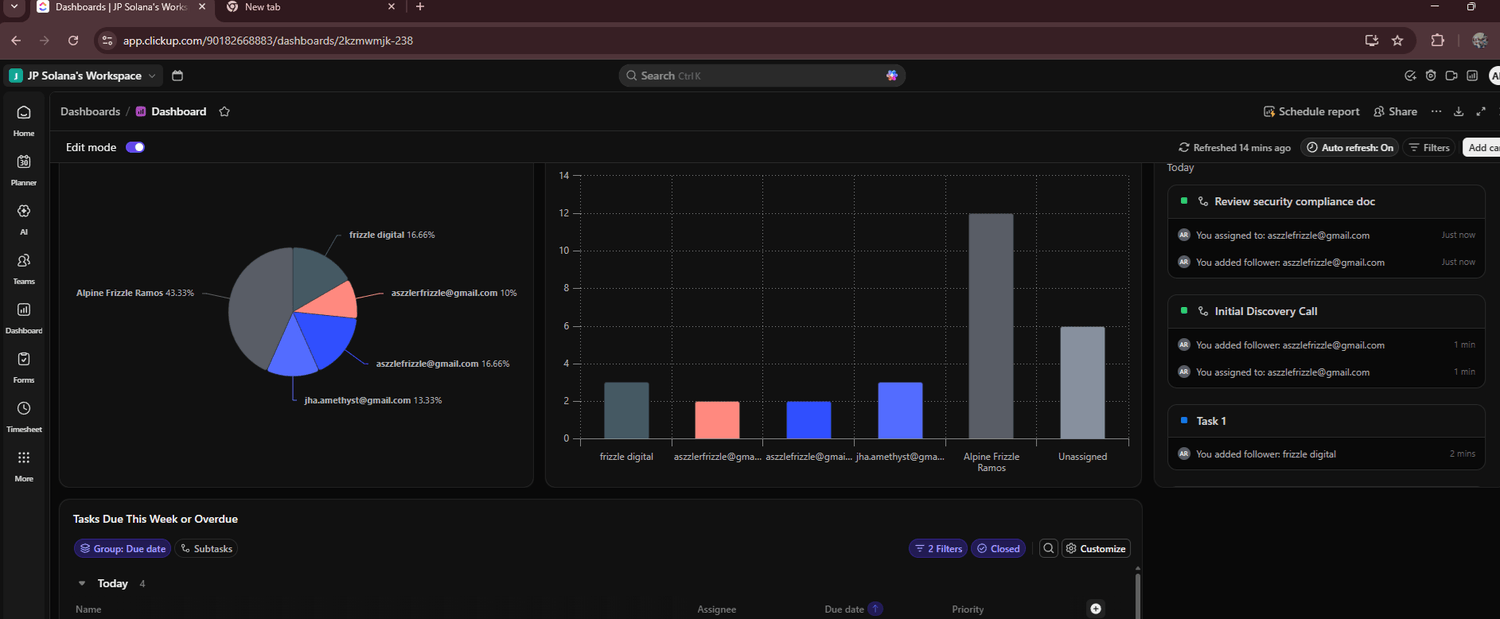
Task: Open the Planner sidebar icon
Action: pyautogui.click(x=24, y=169)
